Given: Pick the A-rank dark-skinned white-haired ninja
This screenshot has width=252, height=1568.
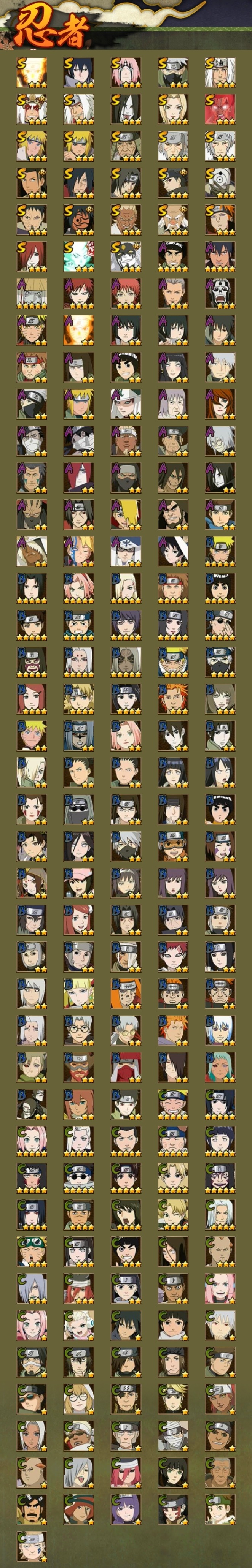Looking at the screenshot, I should pyautogui.click(x=32, y=551).
